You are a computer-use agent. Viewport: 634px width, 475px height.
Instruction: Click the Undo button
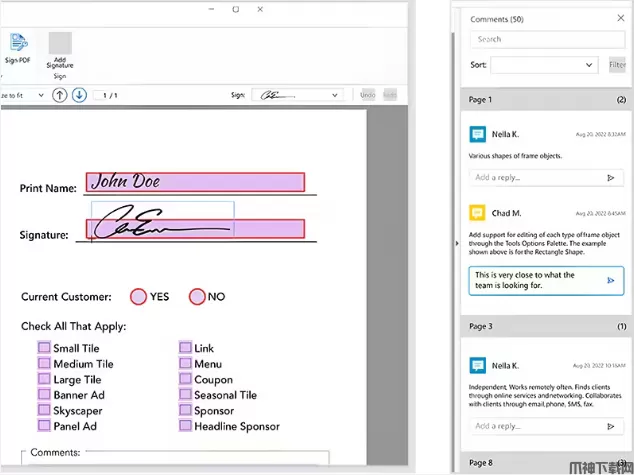(x=367, y=95)
